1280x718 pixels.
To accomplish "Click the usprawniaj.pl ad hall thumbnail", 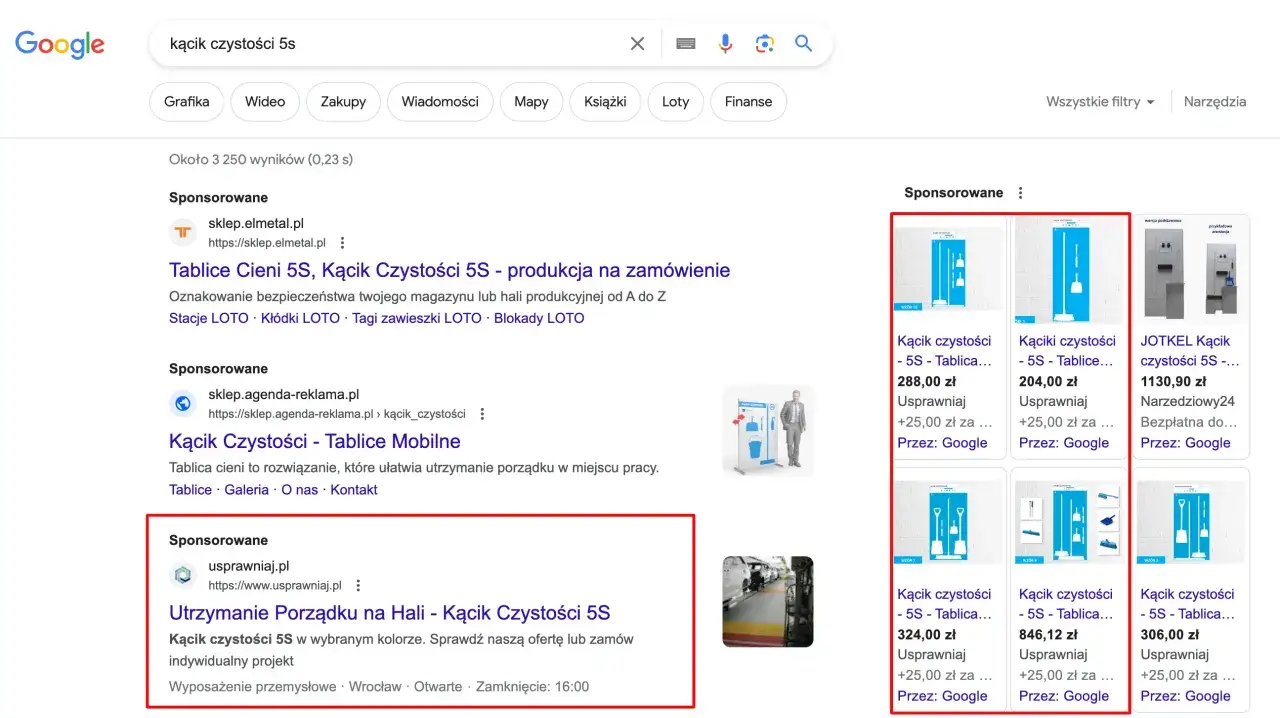I will [x=768, y=602].
